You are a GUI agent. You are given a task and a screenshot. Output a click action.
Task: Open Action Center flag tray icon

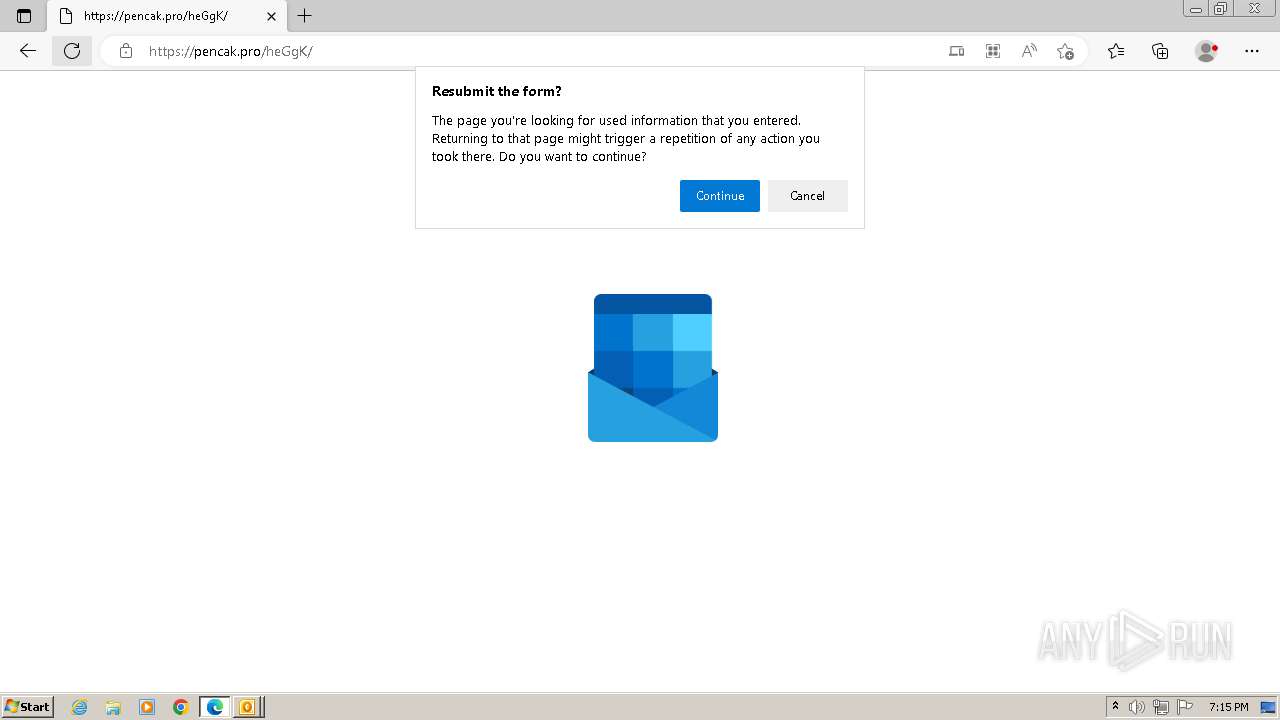(1185, 707)
